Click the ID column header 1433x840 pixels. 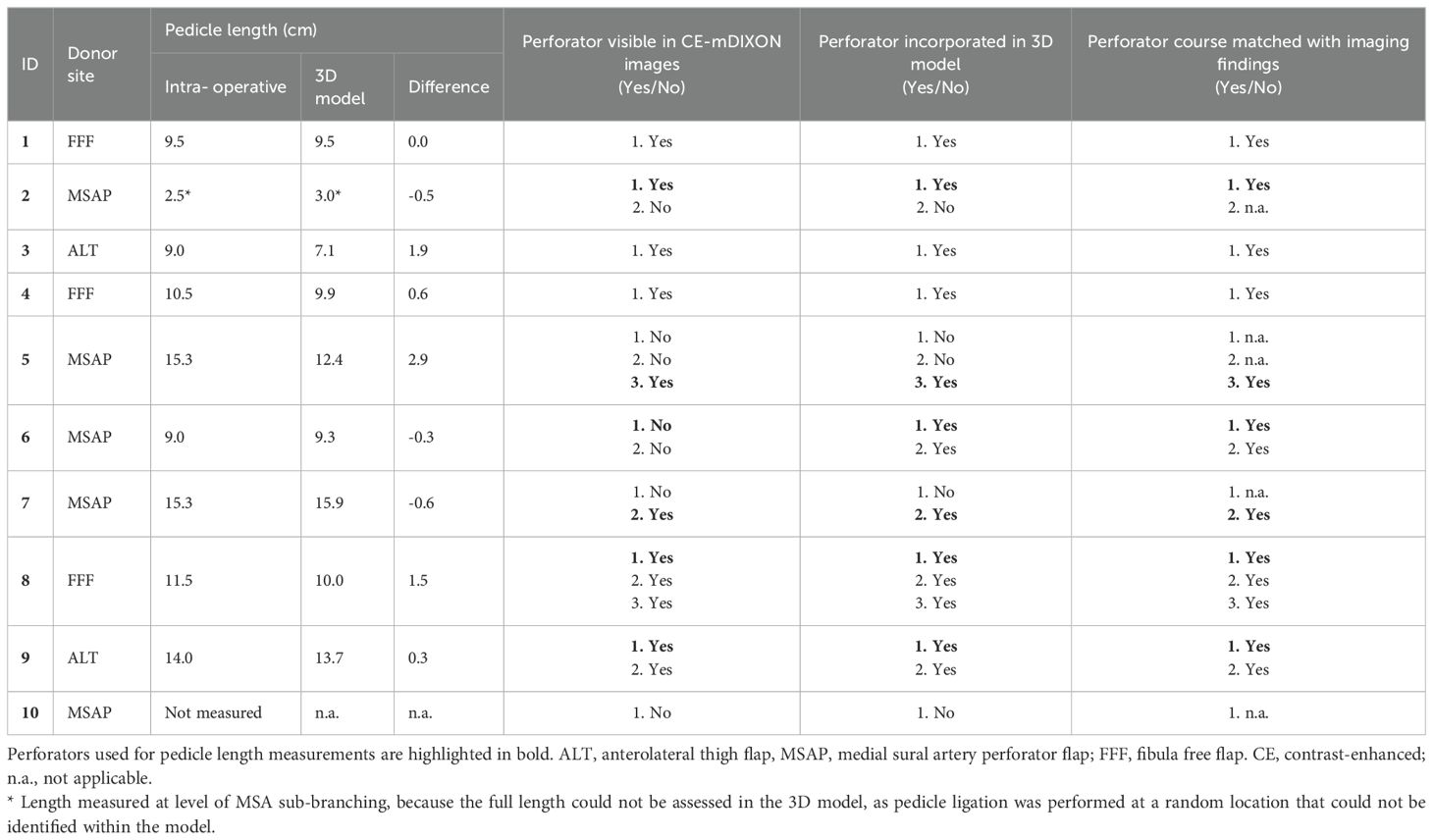[x=30, y=65]
